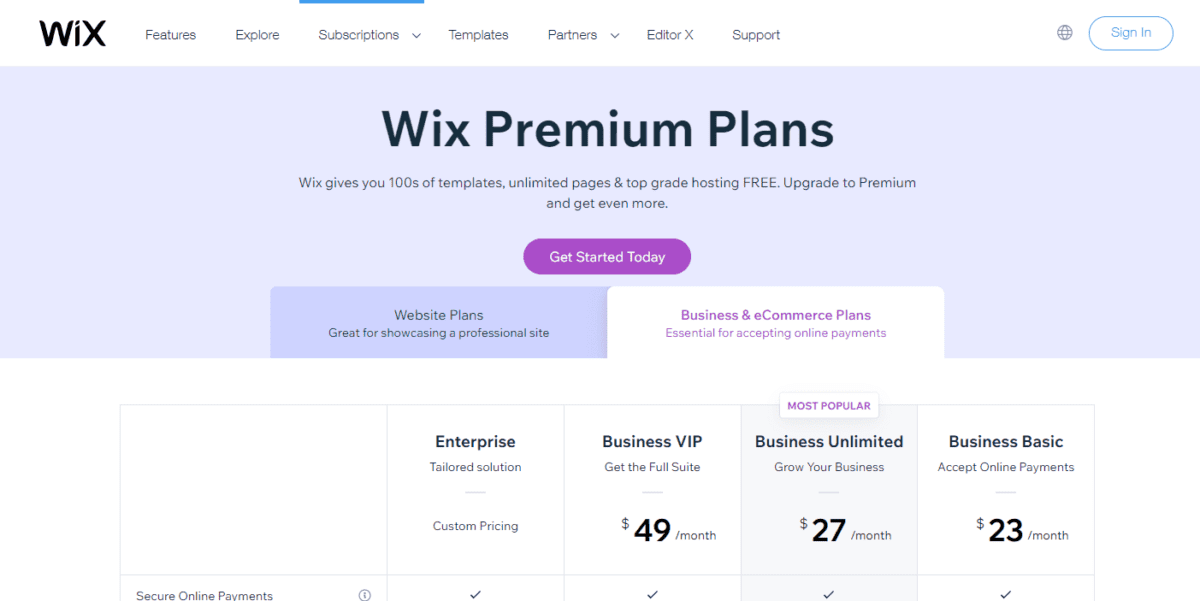Screen dimensions: 1200x601
Task: Navigate to the Support section
Action: click(755, 34)
